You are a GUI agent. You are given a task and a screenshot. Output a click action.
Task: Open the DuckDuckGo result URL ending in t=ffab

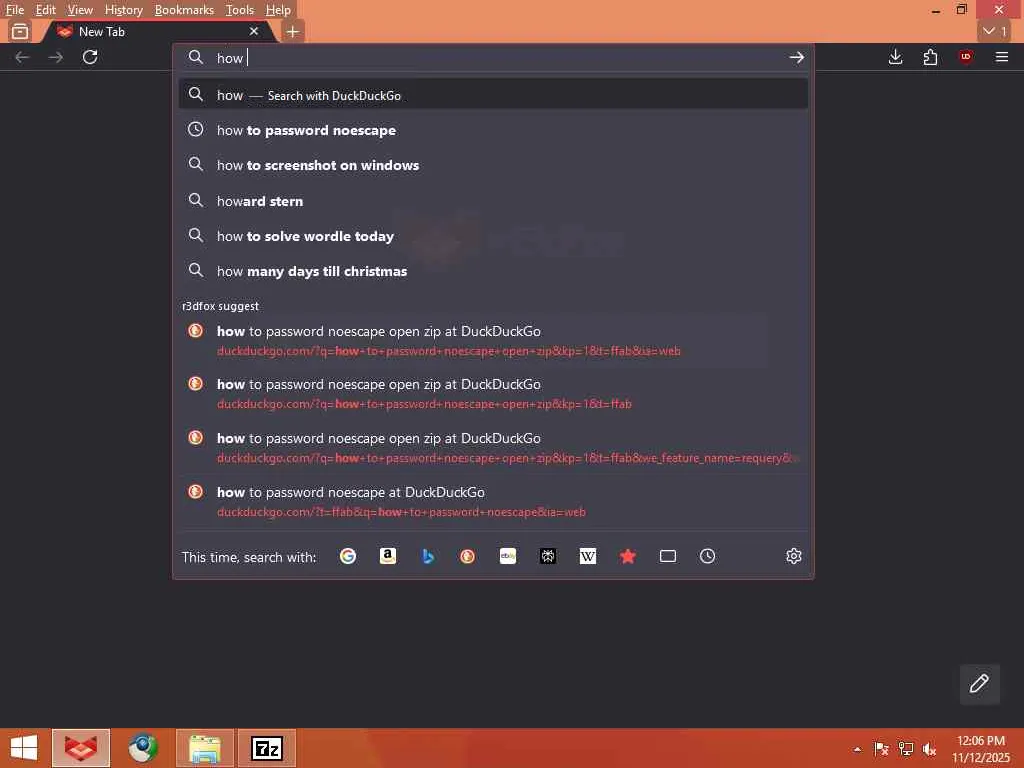[493, 394]
